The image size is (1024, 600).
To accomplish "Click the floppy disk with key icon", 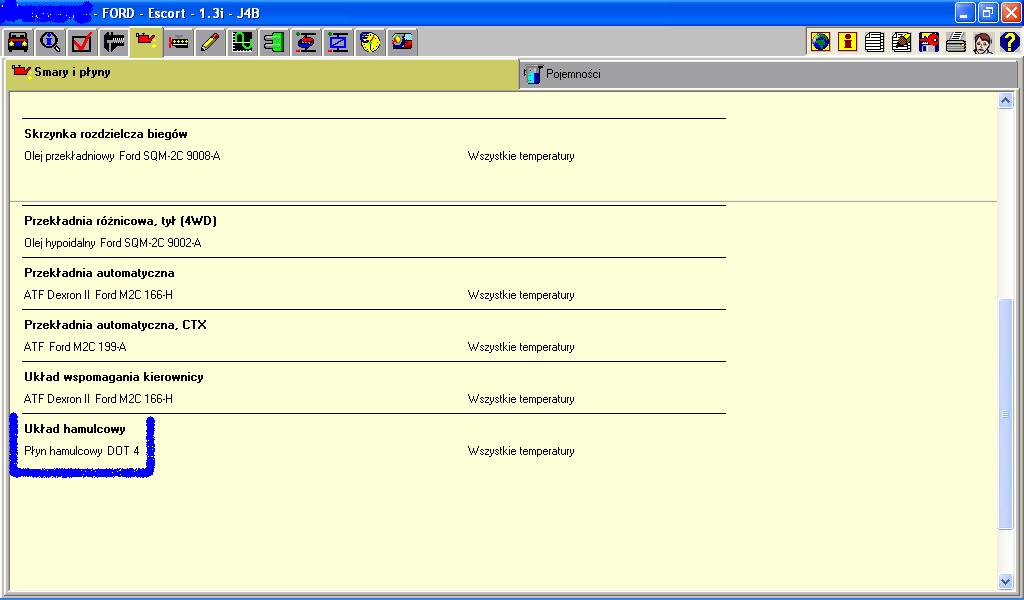I will (929, 42).
